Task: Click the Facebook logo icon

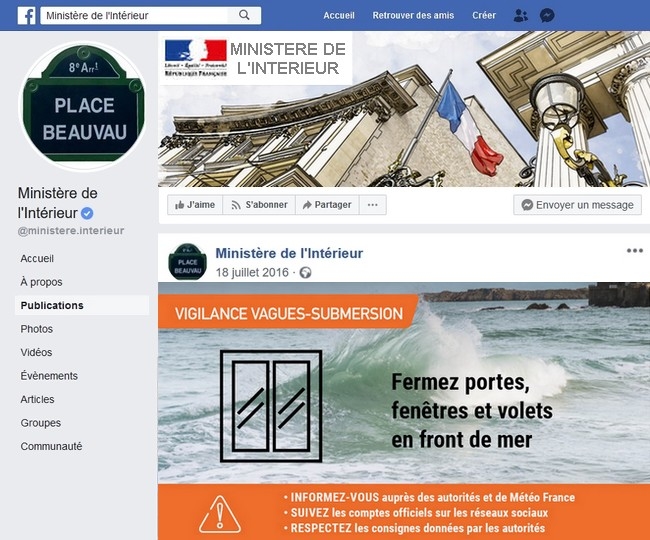Action: point(27,16)
